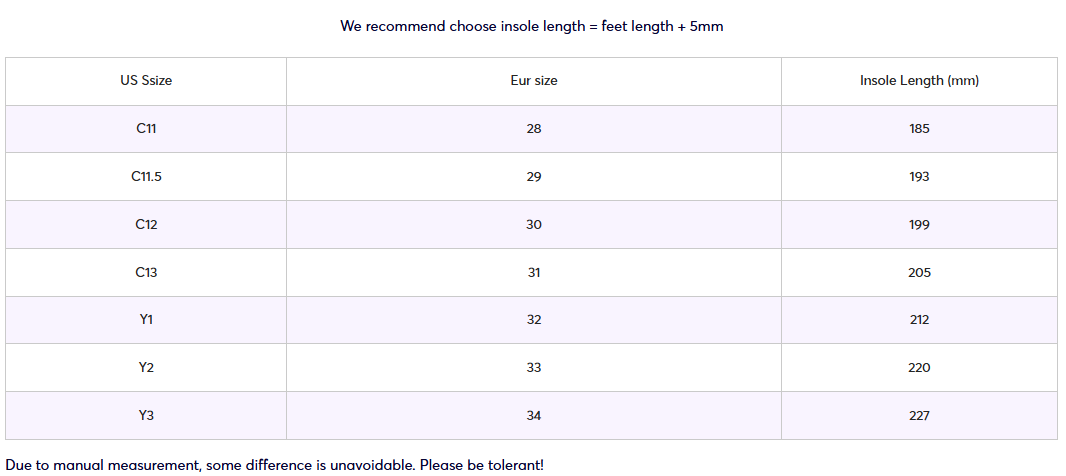Click the "Eur size" column header
Viewport: 1066px width, 476px height.
534,81
